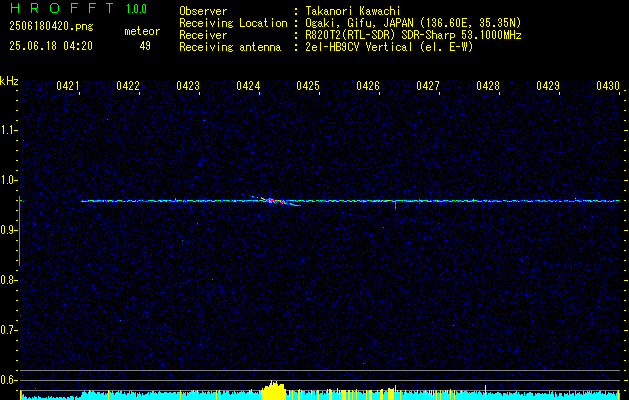Select the version number 1.0.0

point(136,9)
